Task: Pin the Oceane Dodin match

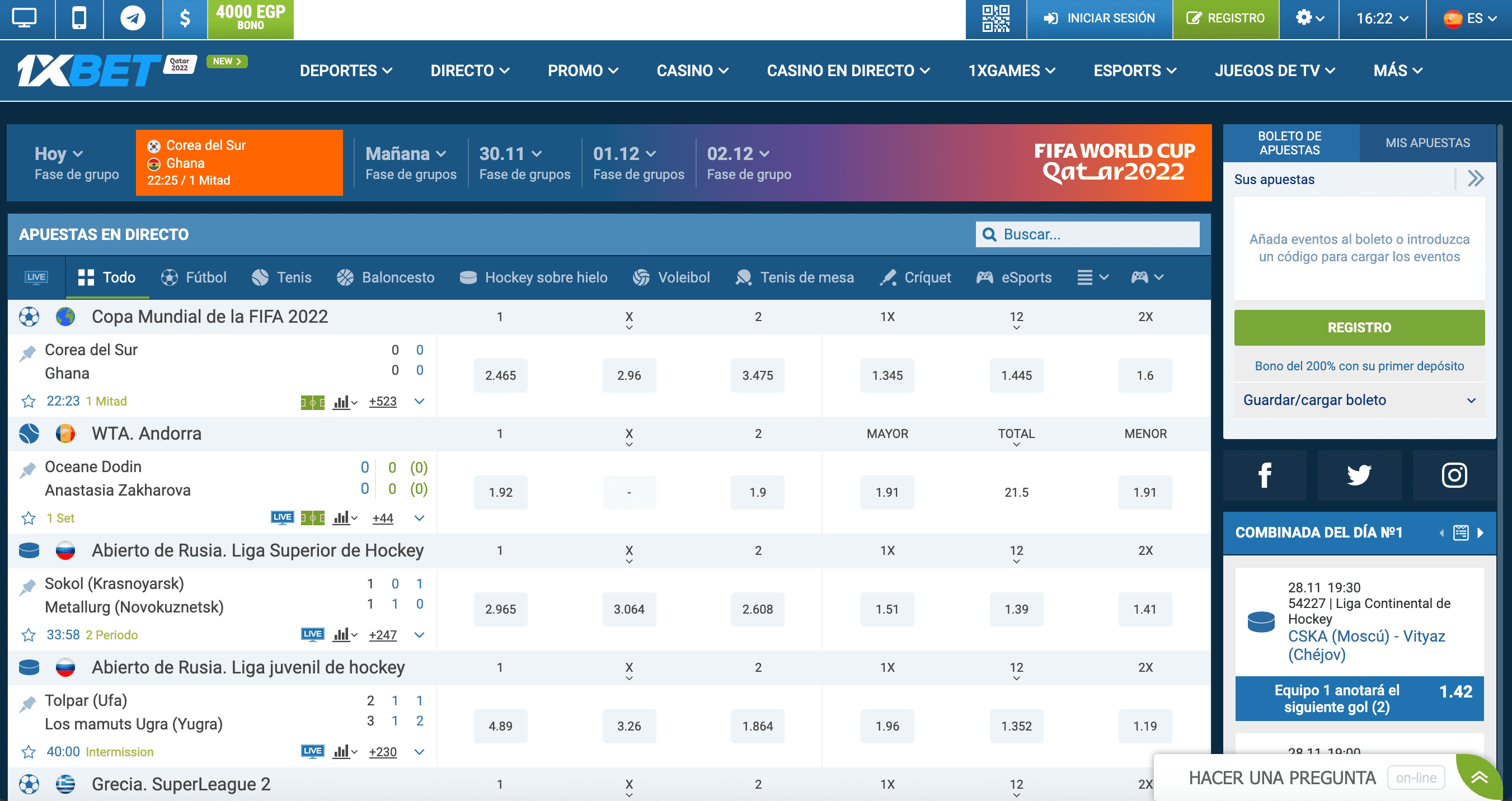Action: (x=27, y=470)
